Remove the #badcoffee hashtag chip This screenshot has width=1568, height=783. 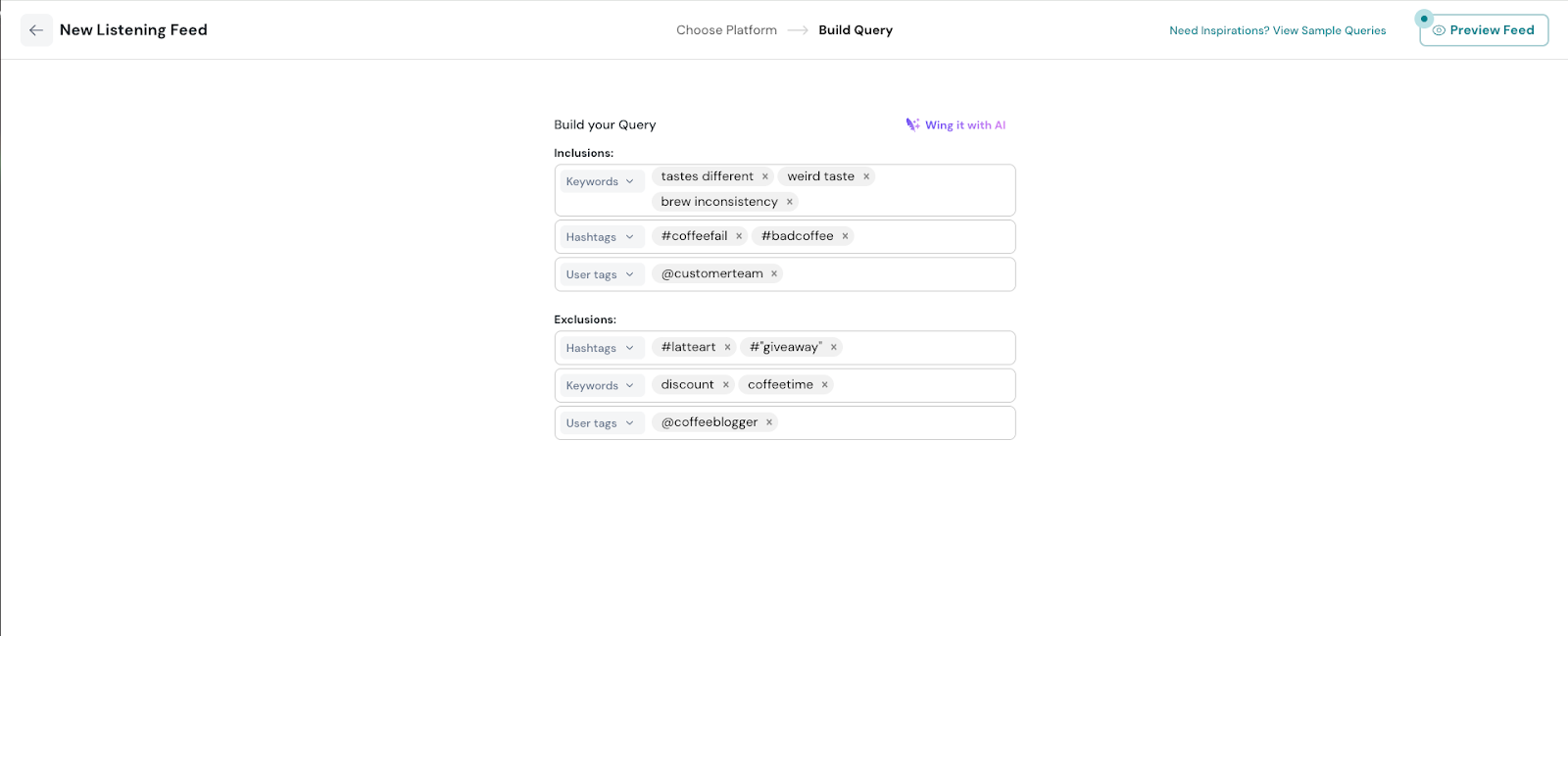click(845, 236)
